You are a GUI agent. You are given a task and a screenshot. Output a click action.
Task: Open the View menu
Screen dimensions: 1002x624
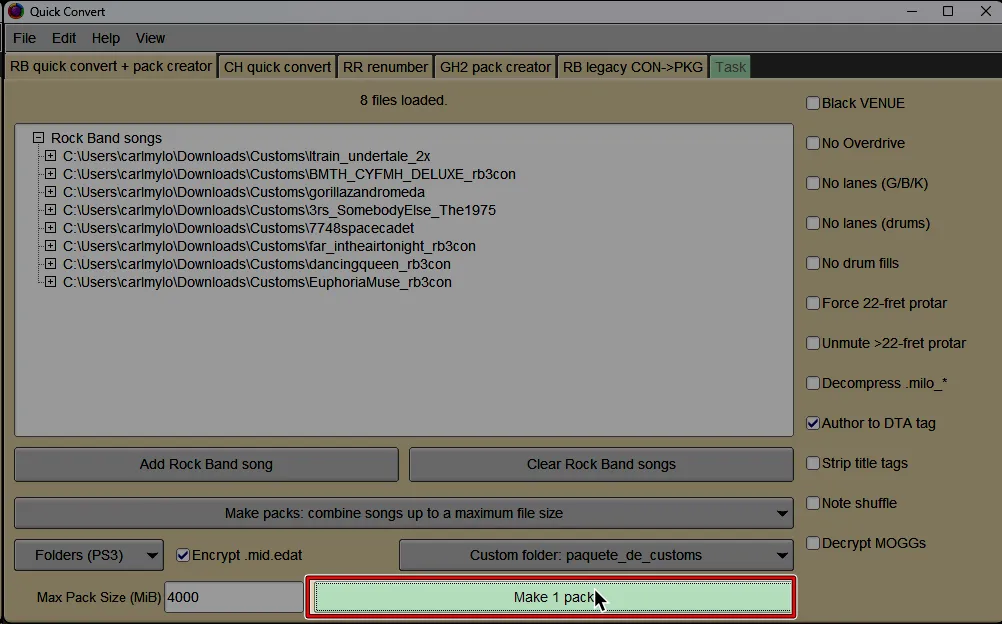[x=150, y=38]
